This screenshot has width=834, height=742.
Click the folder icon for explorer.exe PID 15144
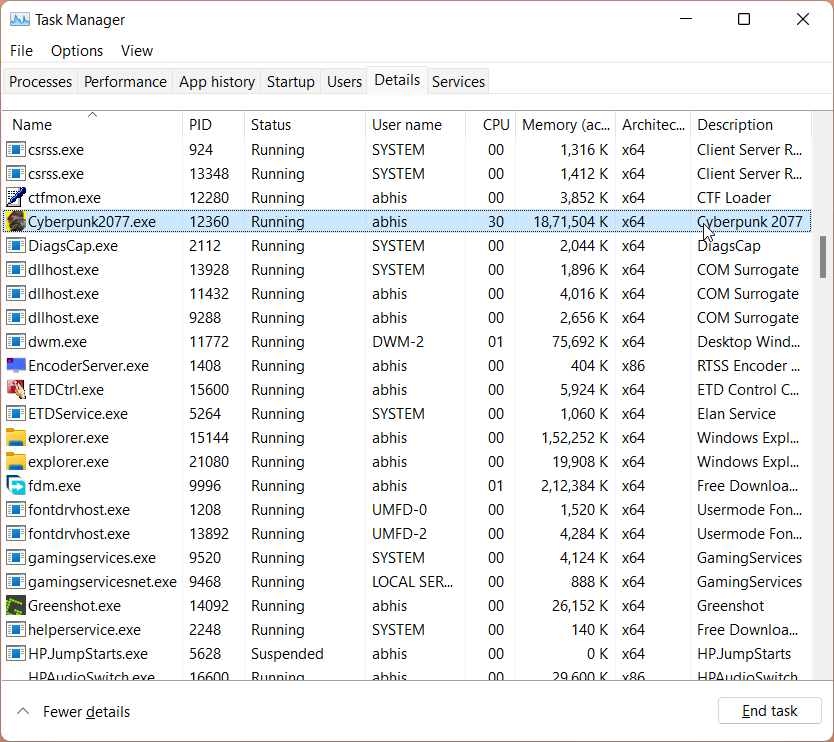pos(16,438)
